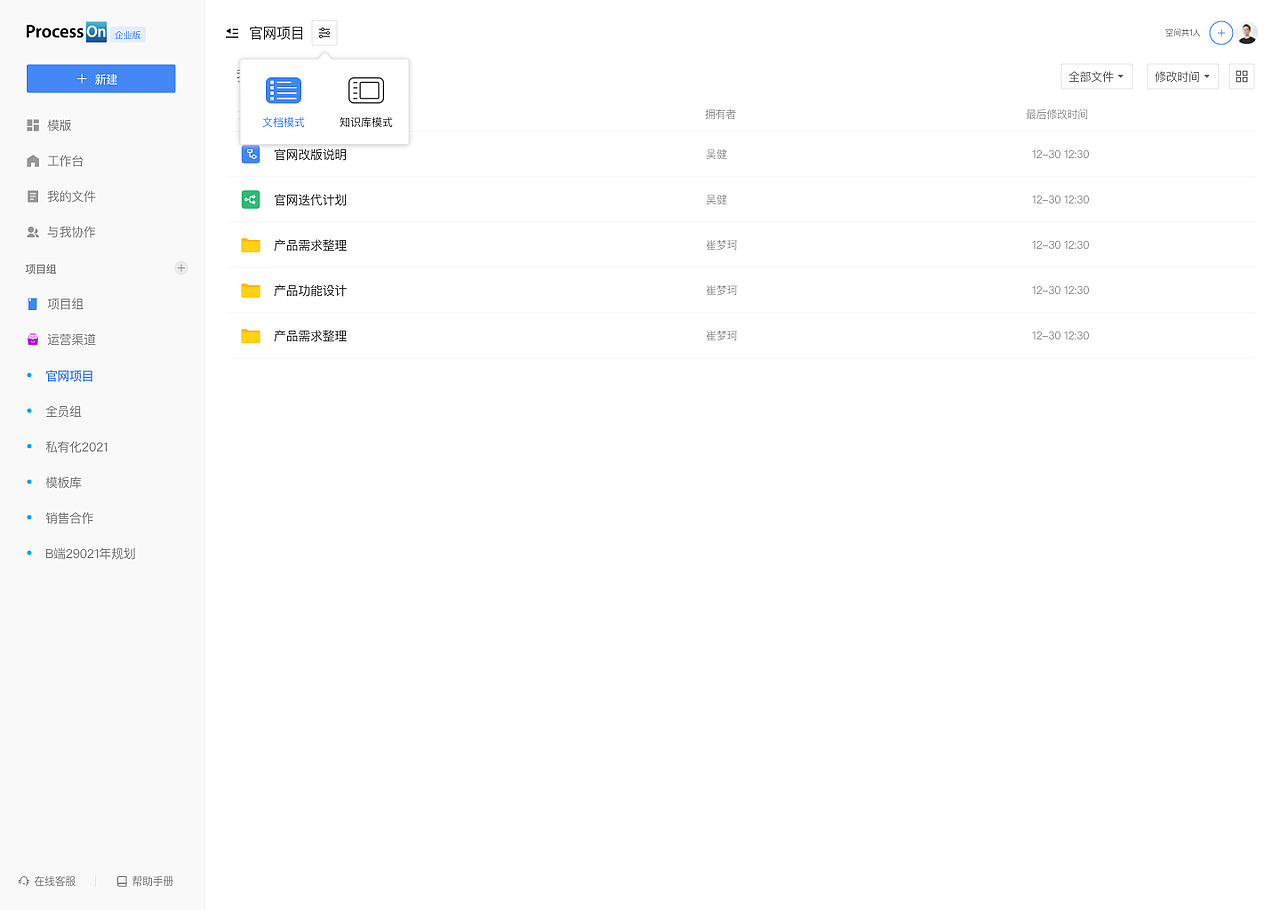Click the user avatar
Viewport: 1280px width, 910px height.
(1247, 33)
